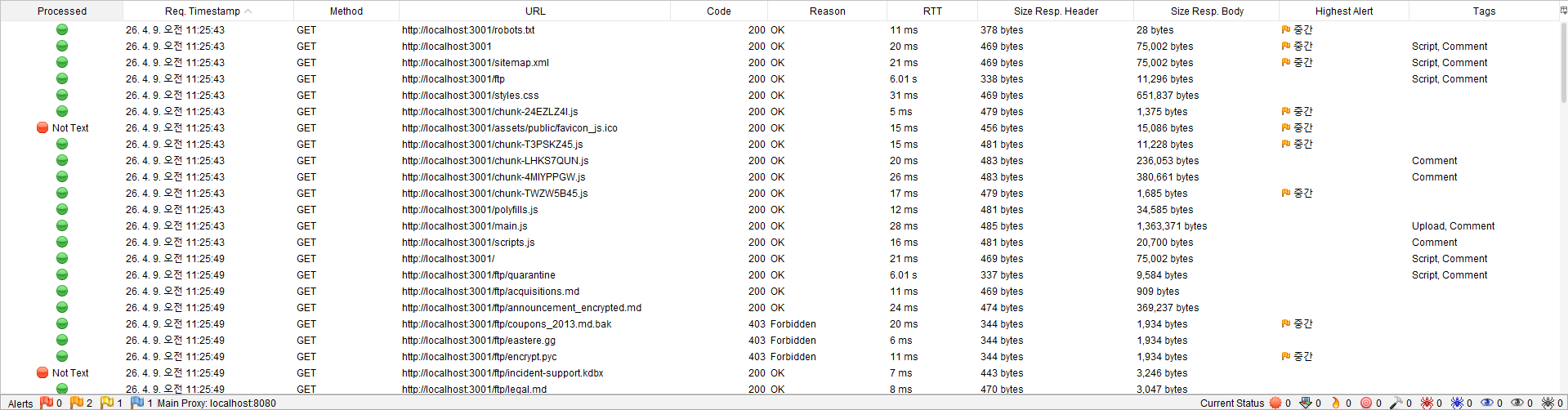Select the scripts.js URL row
Viewport: 1568px width, 410px height.
pos(468,242)
